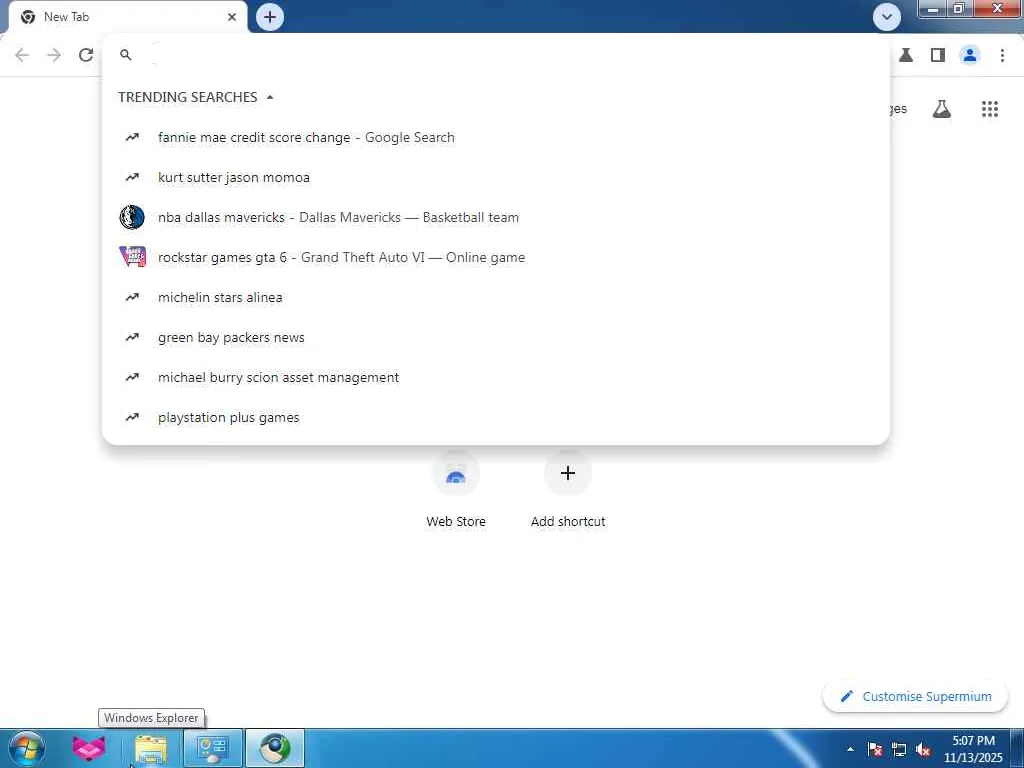This screenshot has width=1024, height=768.
Task: Select the kurt sutter jason momoa suggestion
Action: [x=496, y=177]
